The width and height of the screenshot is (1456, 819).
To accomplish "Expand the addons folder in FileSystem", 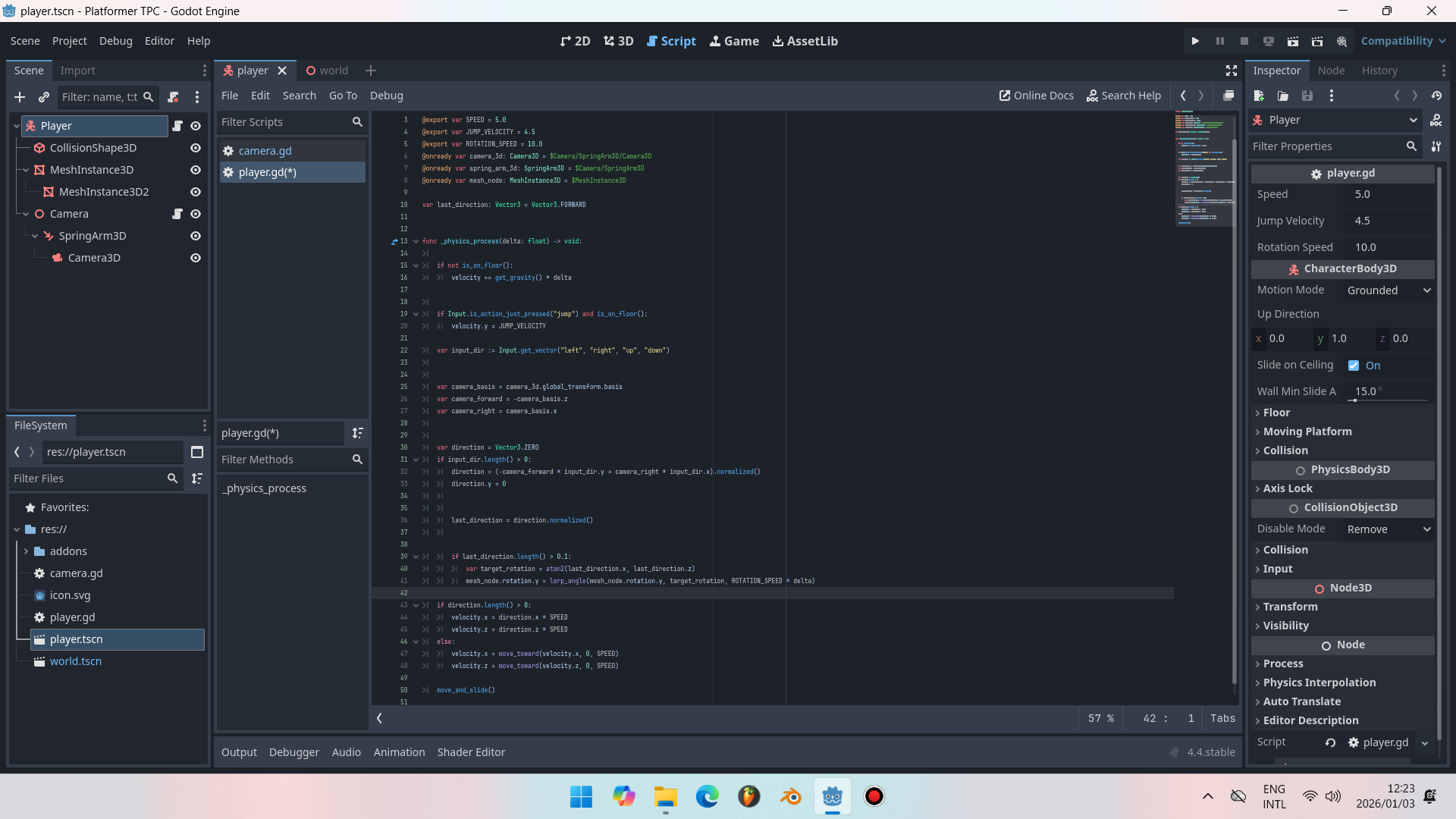I will pos(26,551).
